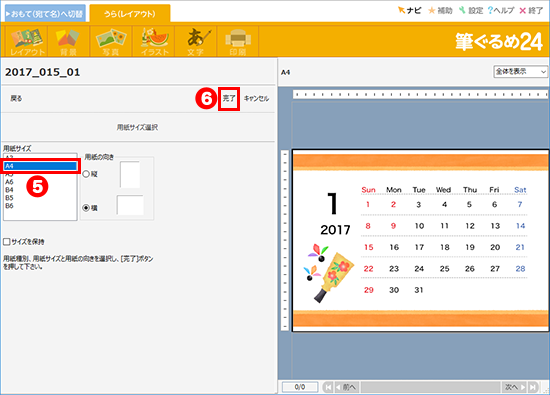Viewport: 550px width, 395px height.
Task: Select the 縦 portrait orientation radio
Action: pyautogui.click(x=86, y=174)
